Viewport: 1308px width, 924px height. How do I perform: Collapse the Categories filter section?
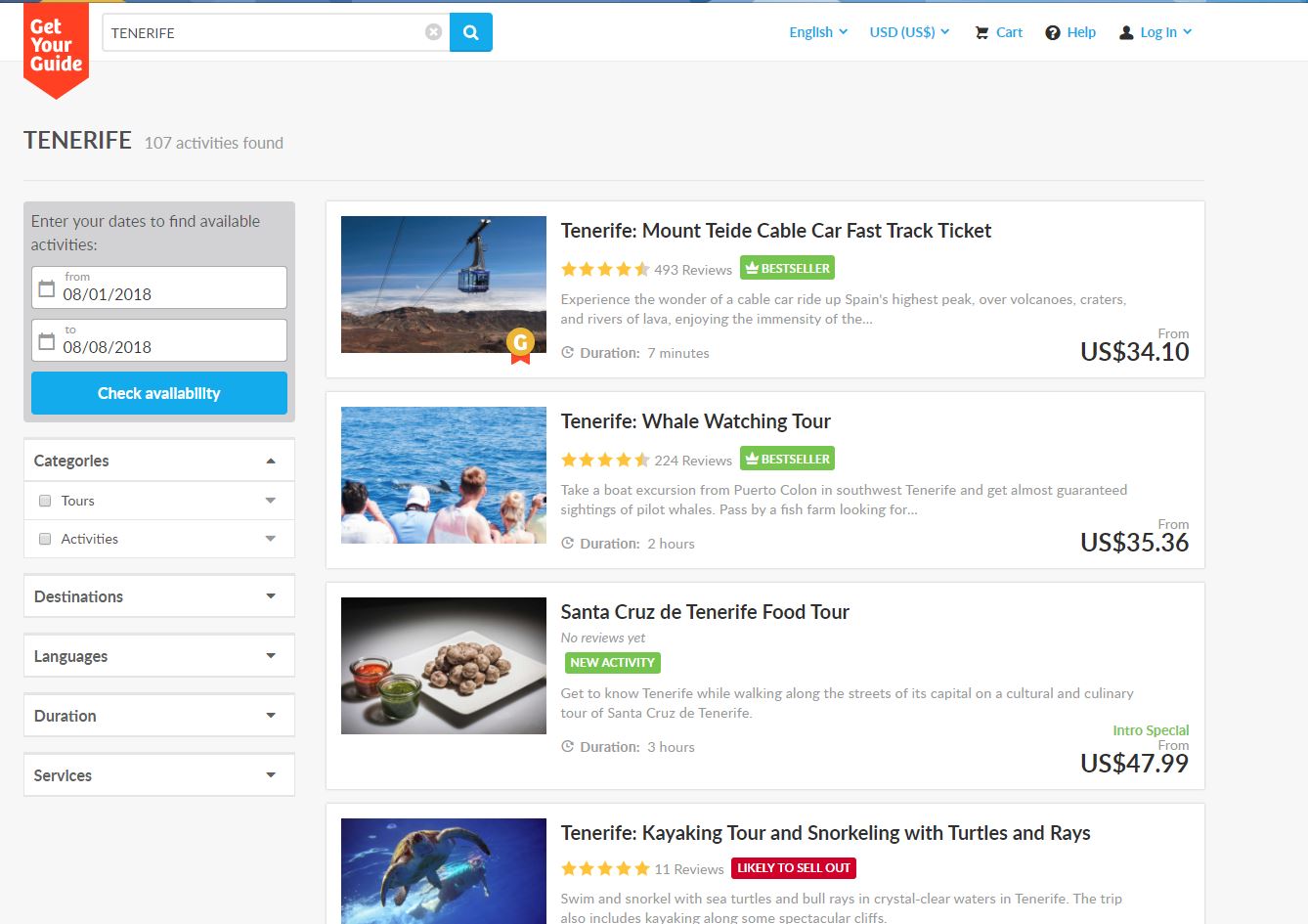pos(271,461)
